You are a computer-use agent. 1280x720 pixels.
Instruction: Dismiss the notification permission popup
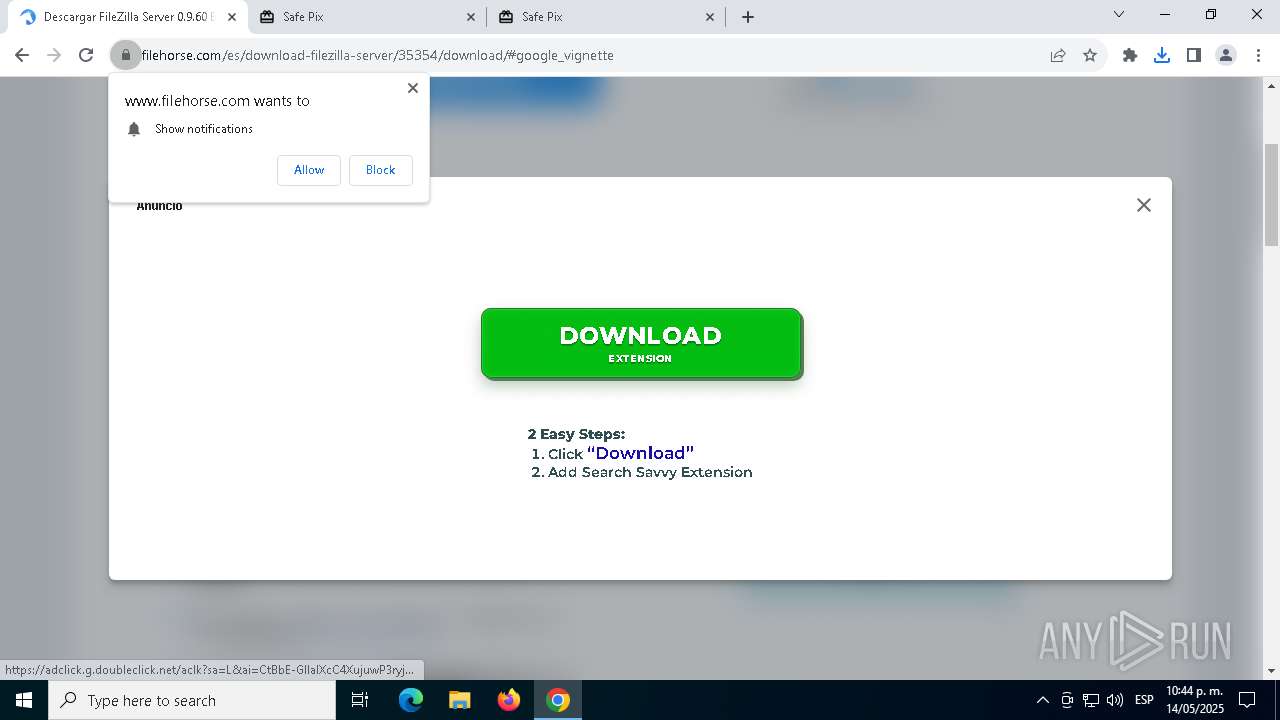pos(413,88)
